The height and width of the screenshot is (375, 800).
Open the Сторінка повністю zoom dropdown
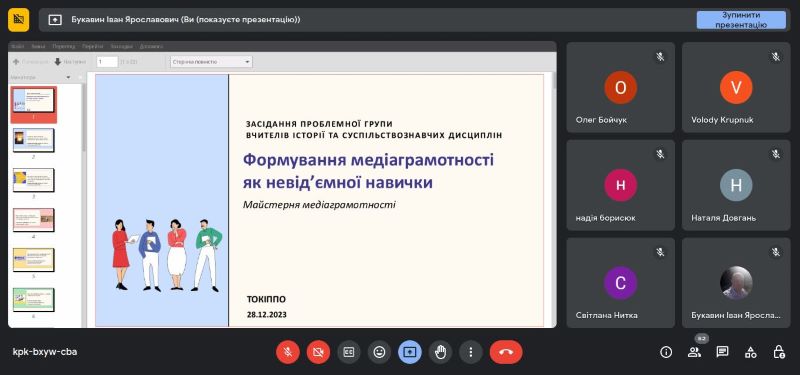[x=211, y=62]
